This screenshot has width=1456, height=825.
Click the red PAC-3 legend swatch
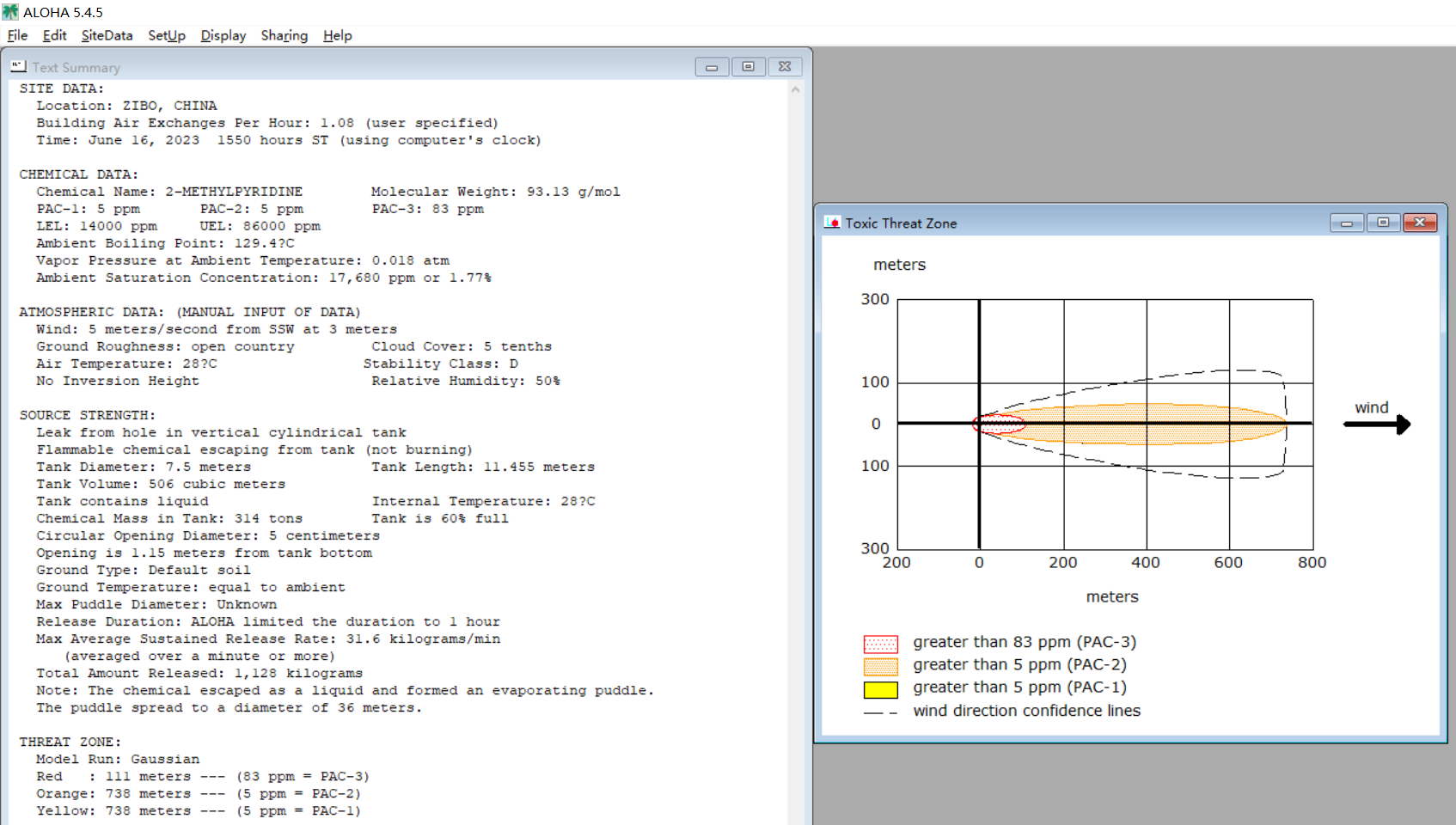(880, 644)
